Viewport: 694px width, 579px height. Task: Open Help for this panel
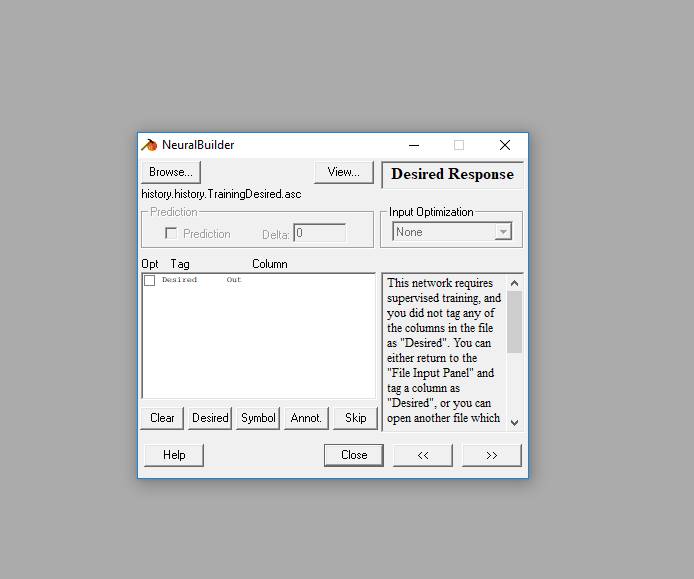coord(174,455)
